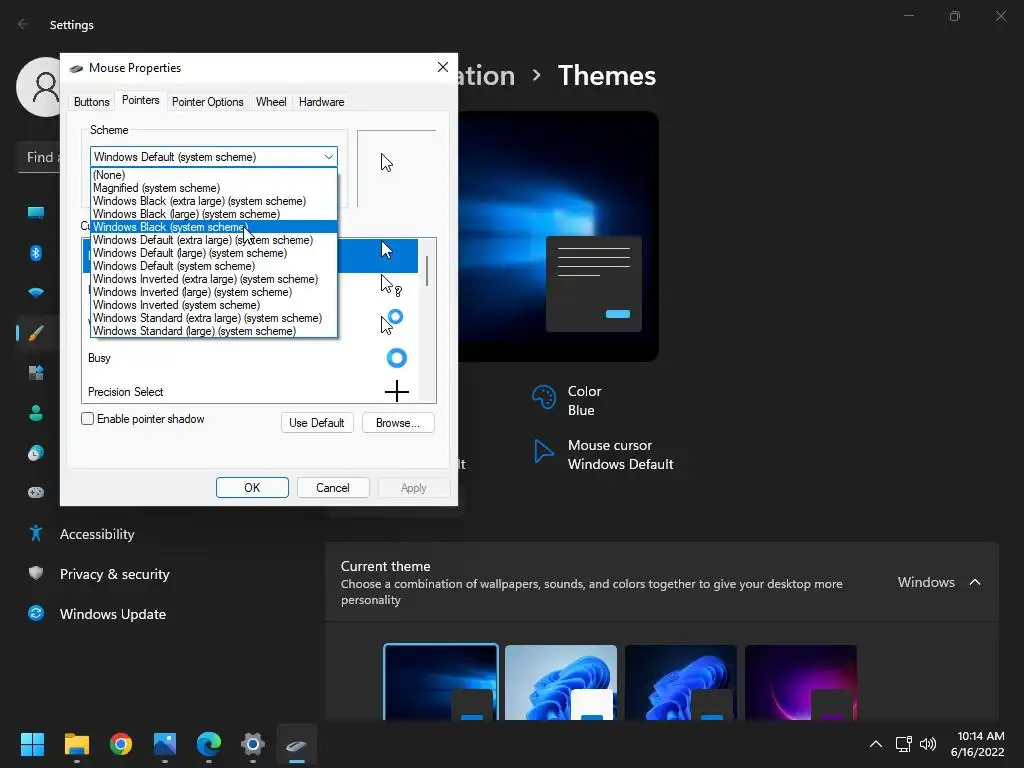Screen dimensions: 1024x768
Task: Click the Browse... button
Action: pyautogui.click(x=398, y=423)
